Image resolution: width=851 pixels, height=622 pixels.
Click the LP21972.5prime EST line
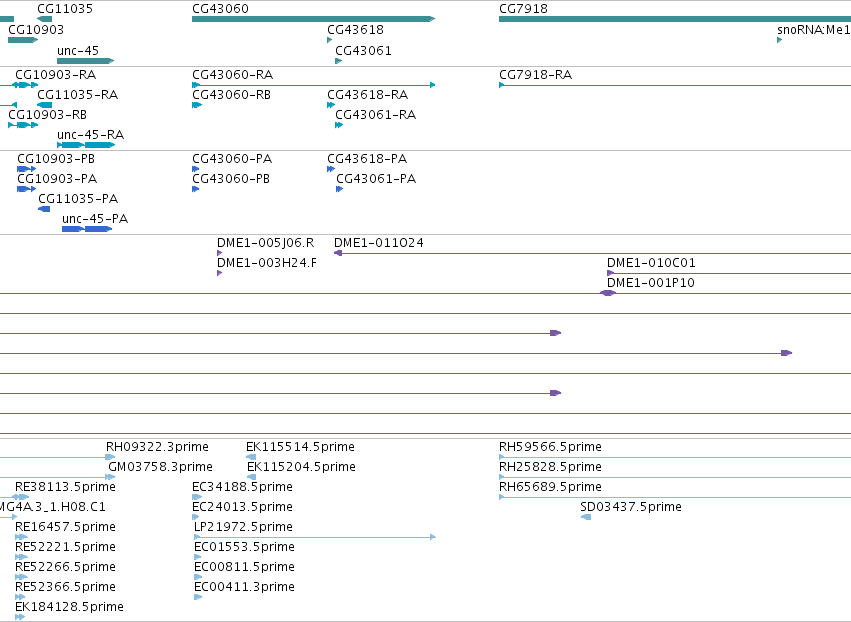[315, 537]
